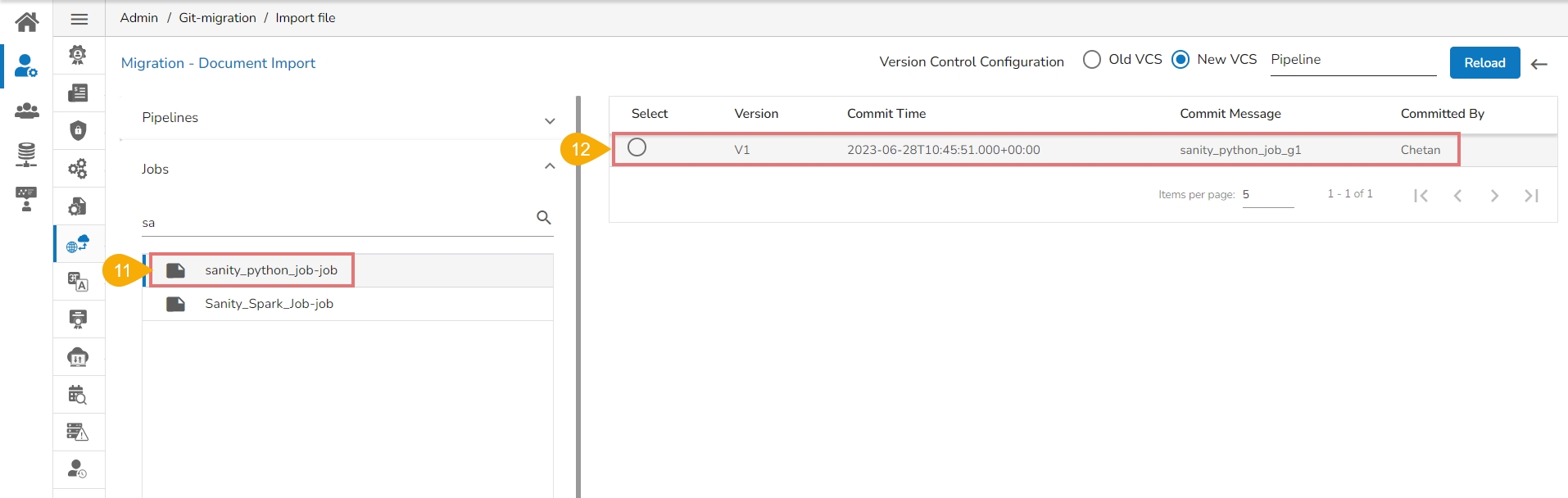The height and width of the screenshot is (498, 1568).
Task: Click the user group icon in the sidebar
Action: tap(27, 111)
